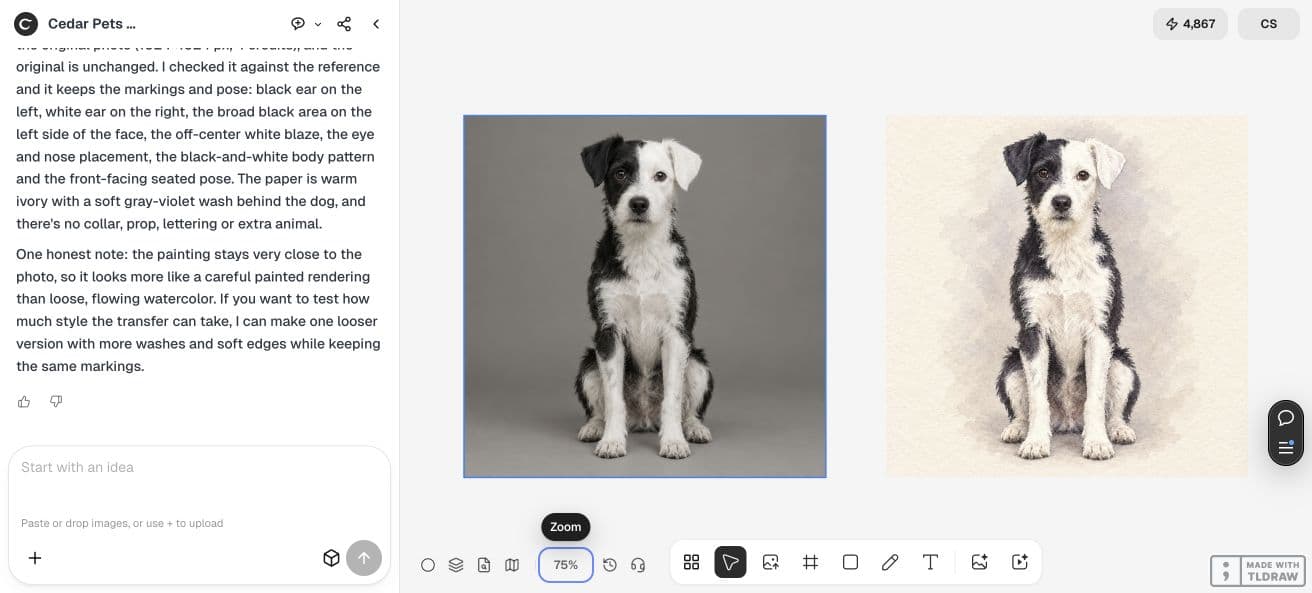Image resolution: width=1312 pixels, height=593 pixels.
Task: Open the list icon in floating side pill
Action: pyautogui.click(x=1286, y=447)
